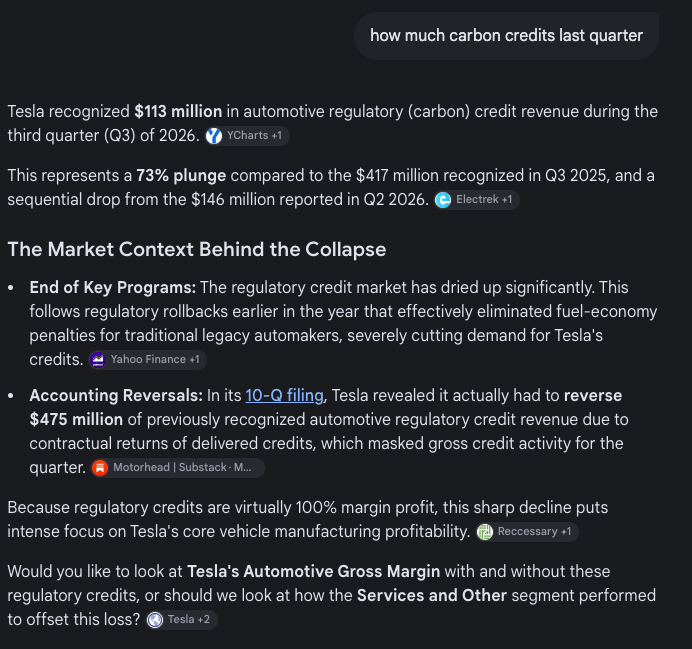Click the bold $113 million figure
This screenshot has width=692, height=649.
pos(178,112)
